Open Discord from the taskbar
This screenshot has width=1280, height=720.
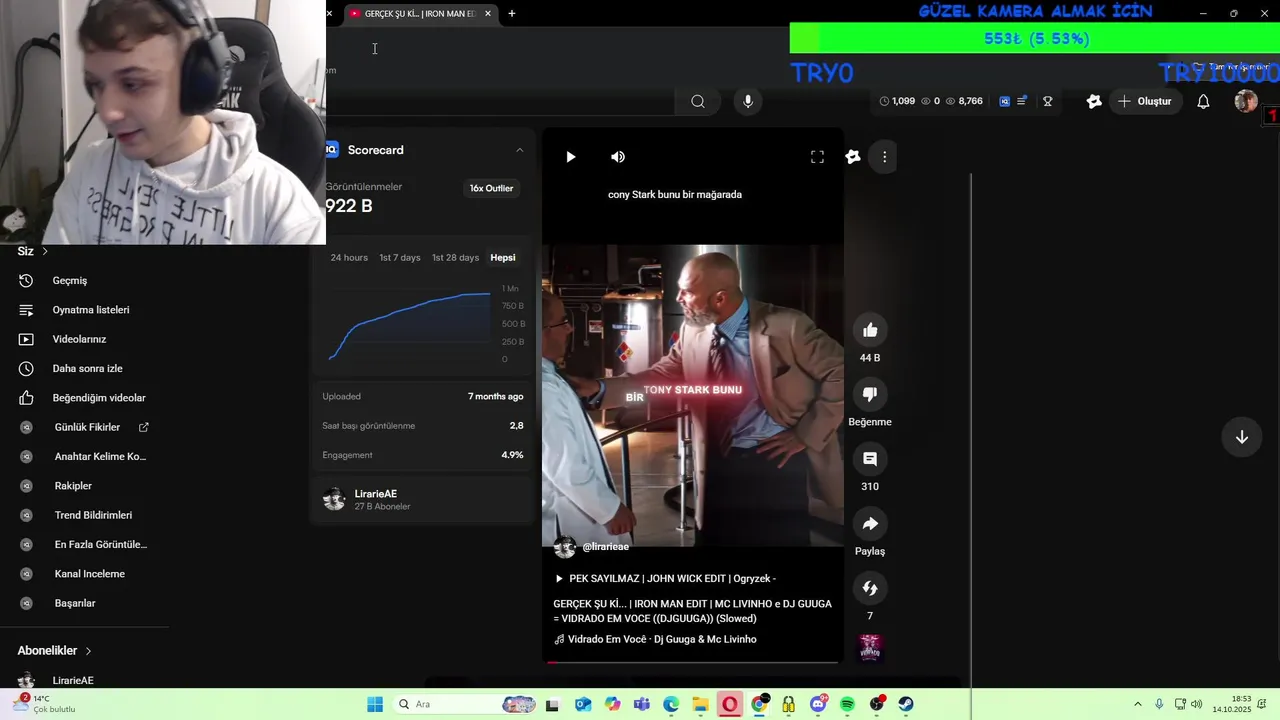818,704
